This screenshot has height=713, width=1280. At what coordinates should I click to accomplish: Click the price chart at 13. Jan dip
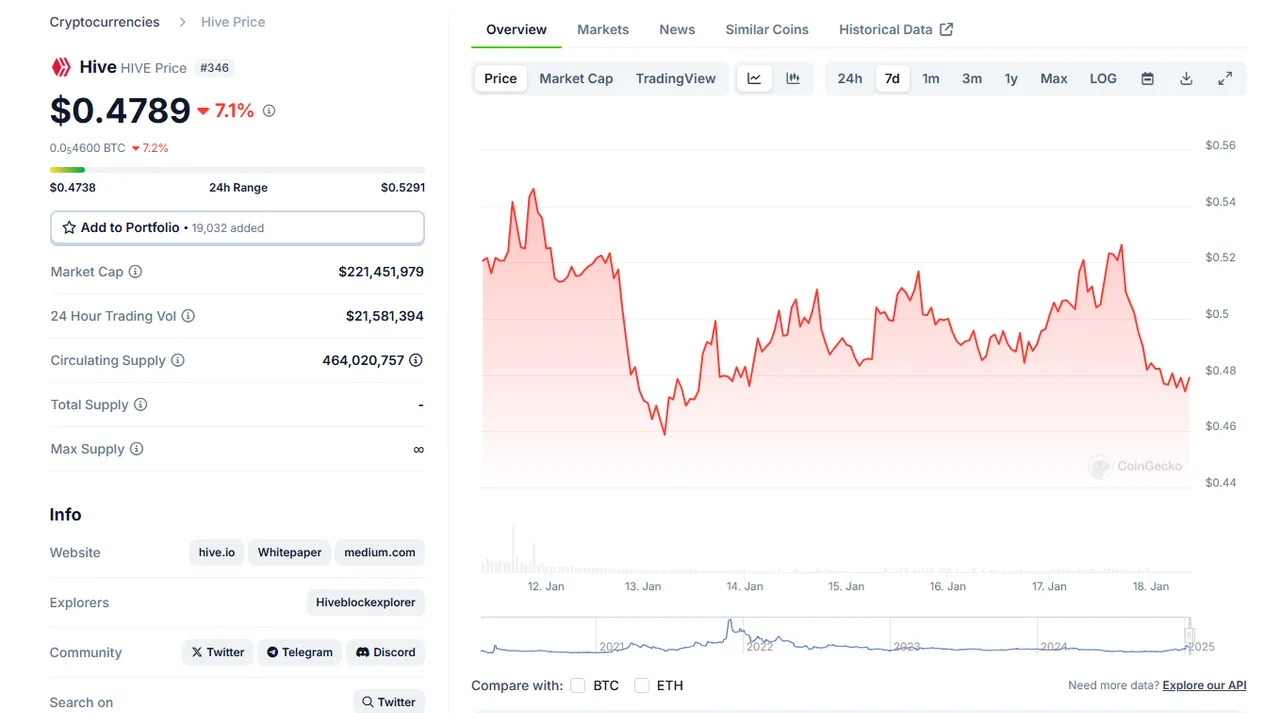pos(664,433)
